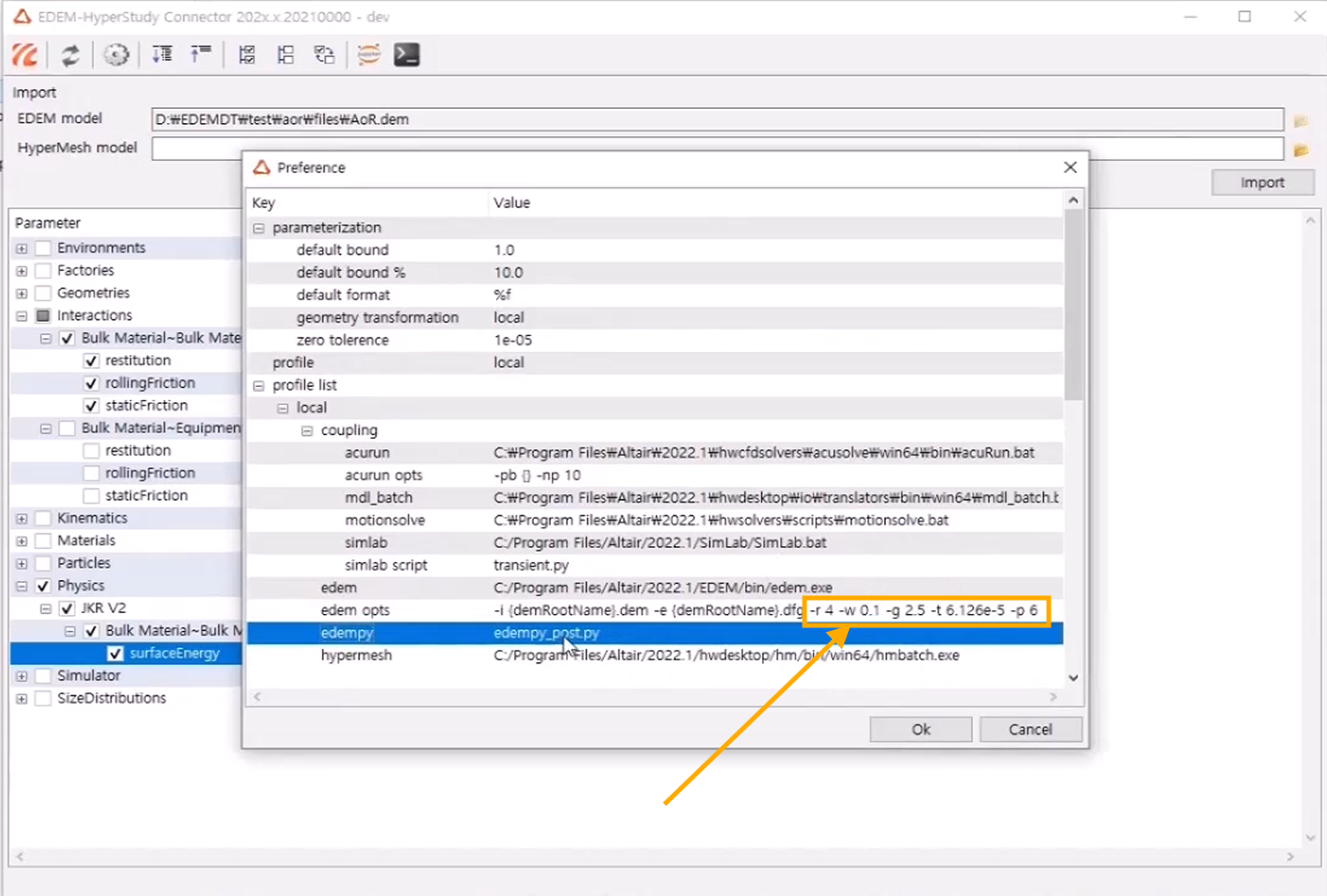Select the 'acurun opts' row
The width and height of the screenshot is (1327, 896).
[x=655, y=476]
